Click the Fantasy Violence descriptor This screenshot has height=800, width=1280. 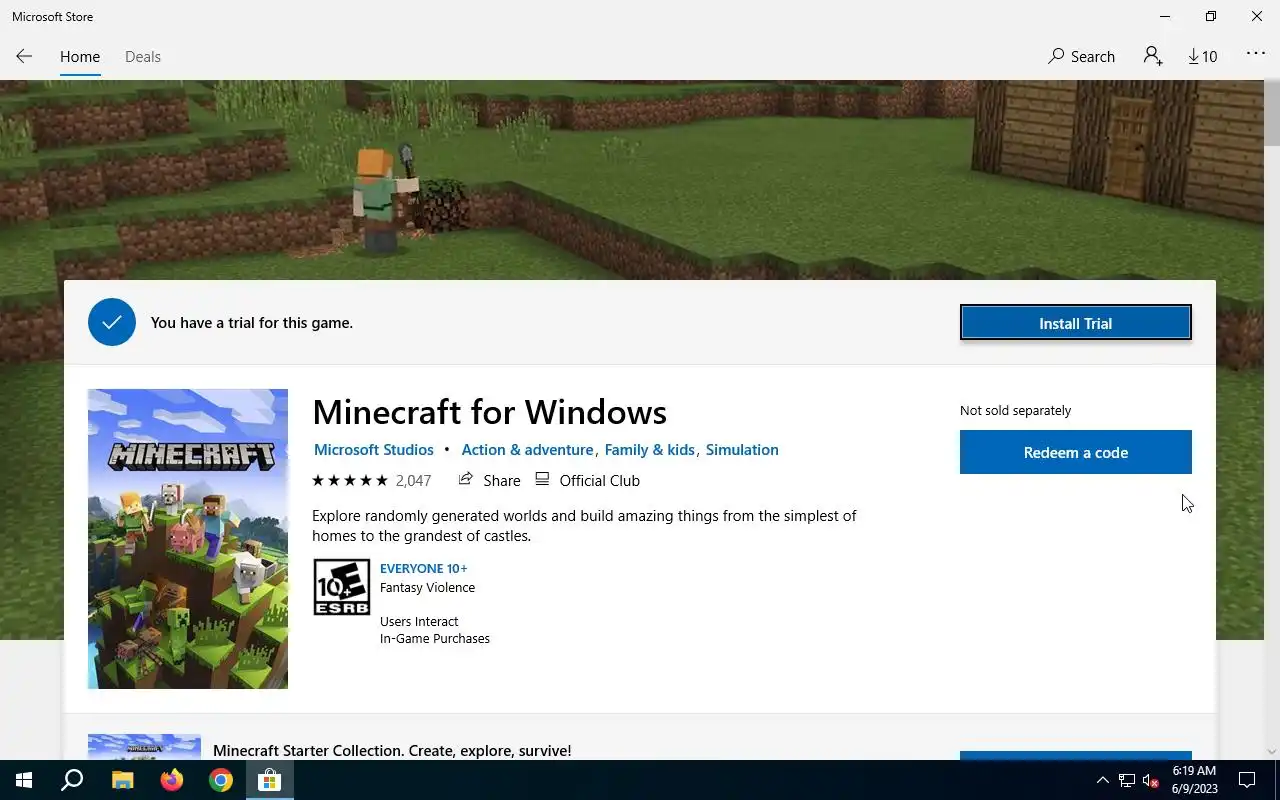(427, 588)
